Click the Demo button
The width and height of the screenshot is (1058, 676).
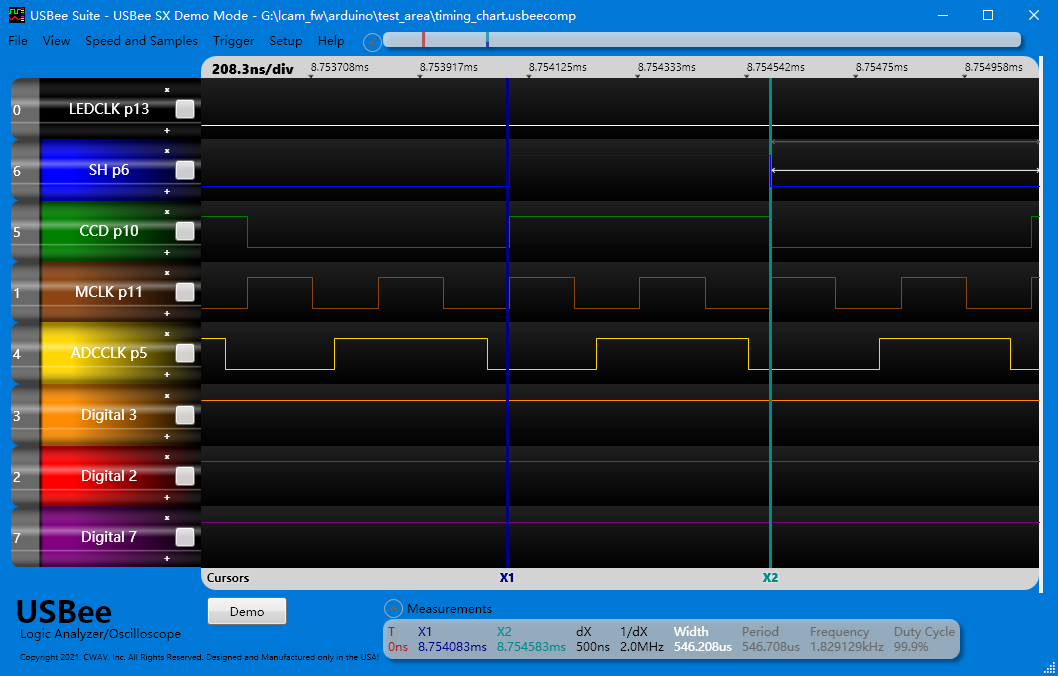(x=247, y=611)
